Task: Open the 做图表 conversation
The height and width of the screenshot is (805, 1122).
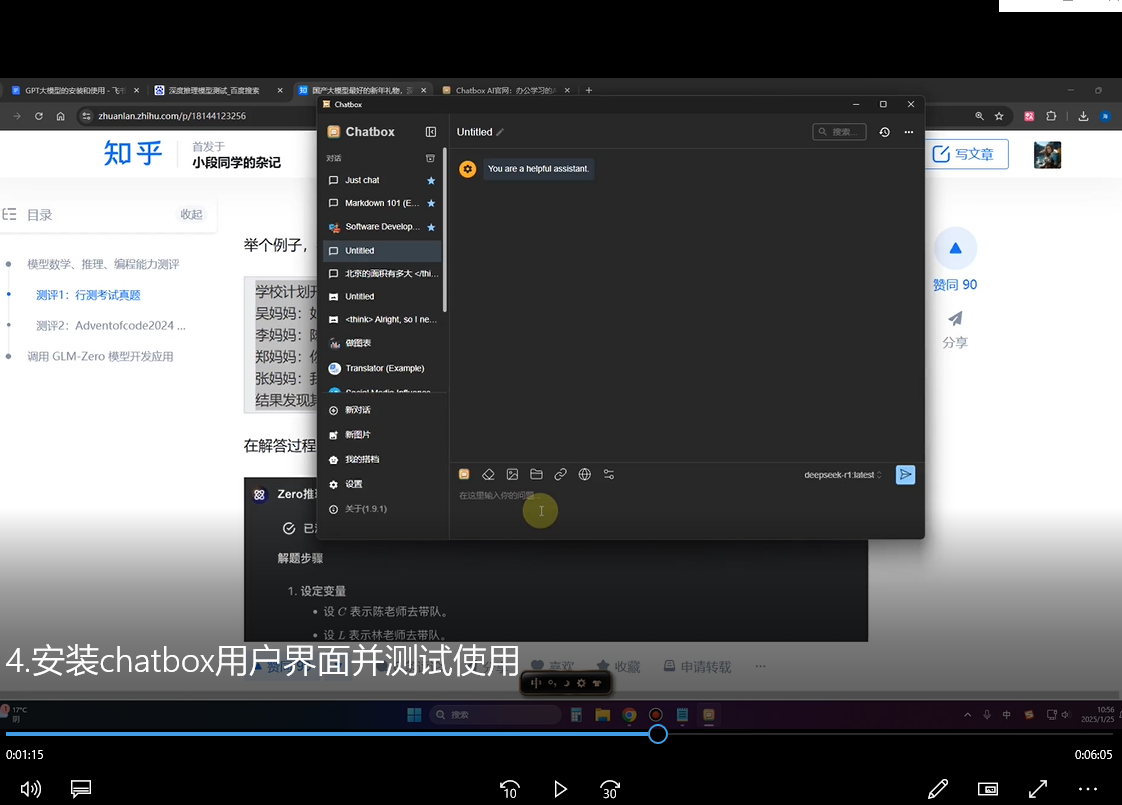Action: (382, 343)
